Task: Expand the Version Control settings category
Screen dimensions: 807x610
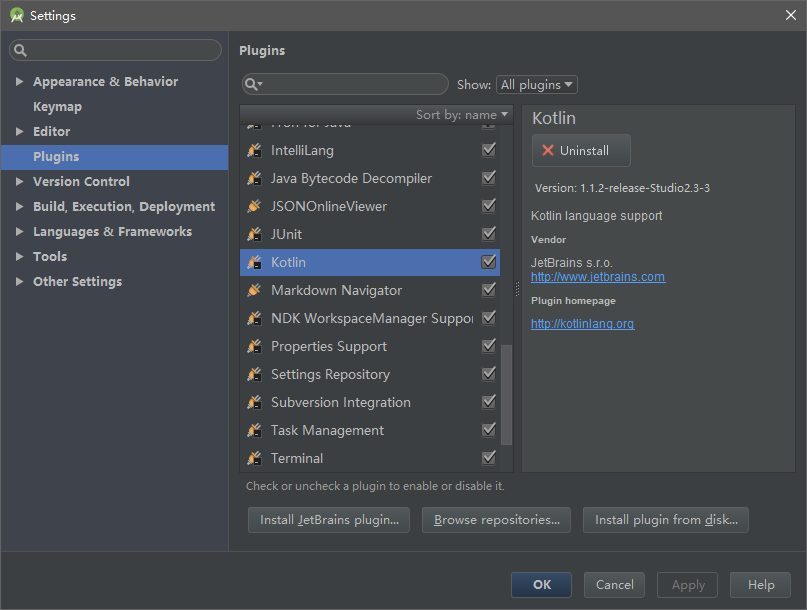Action: click(19, 182)
